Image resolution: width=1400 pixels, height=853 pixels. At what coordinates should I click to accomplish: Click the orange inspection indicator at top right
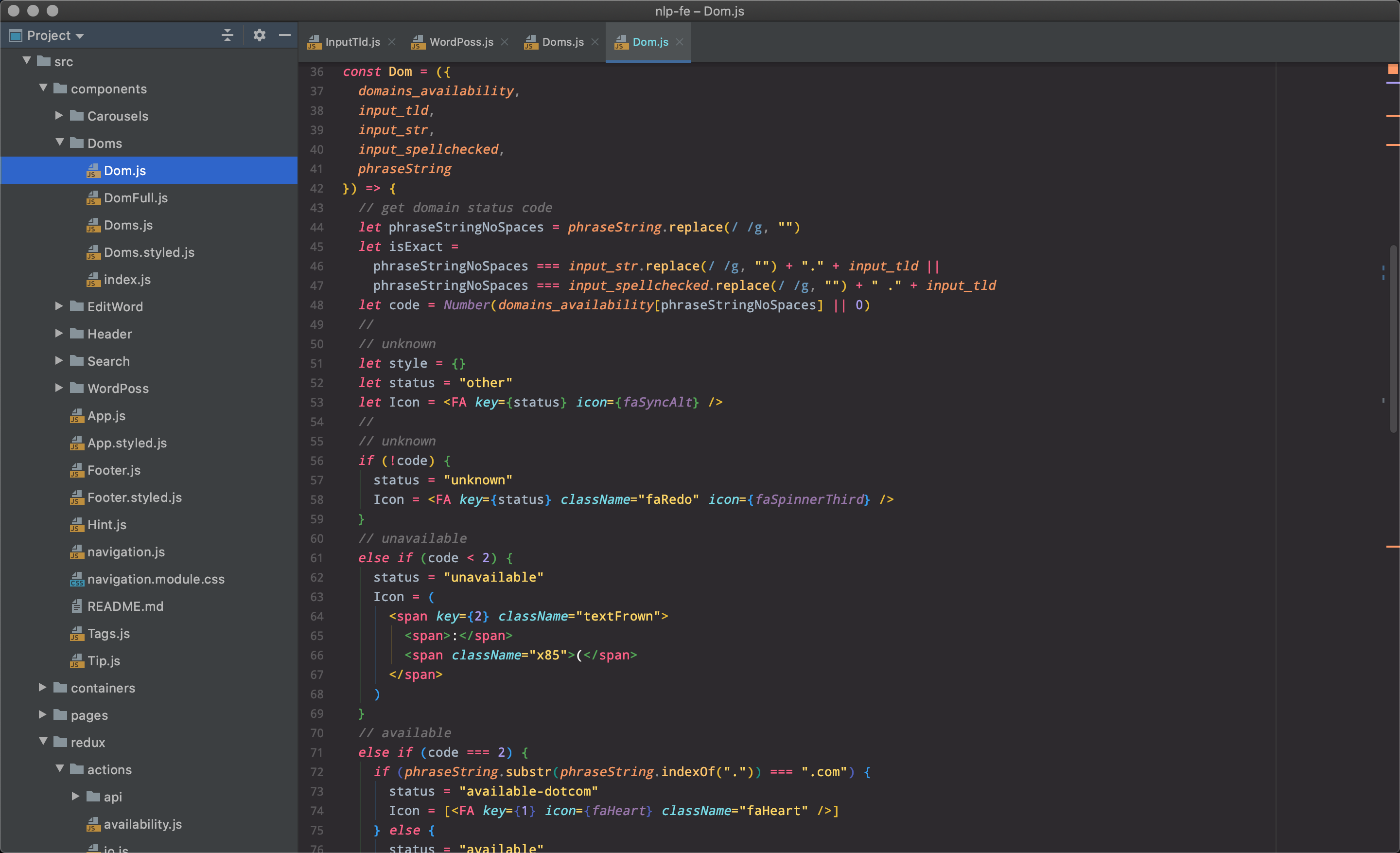[1392, 69]
